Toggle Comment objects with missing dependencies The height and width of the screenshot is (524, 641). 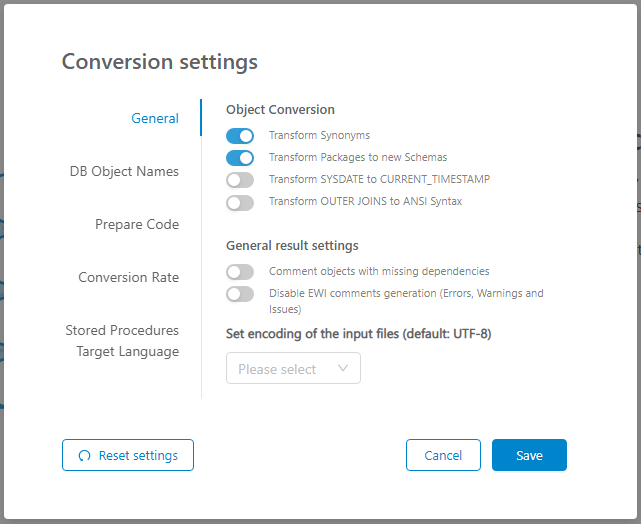[x=240, y=272]
